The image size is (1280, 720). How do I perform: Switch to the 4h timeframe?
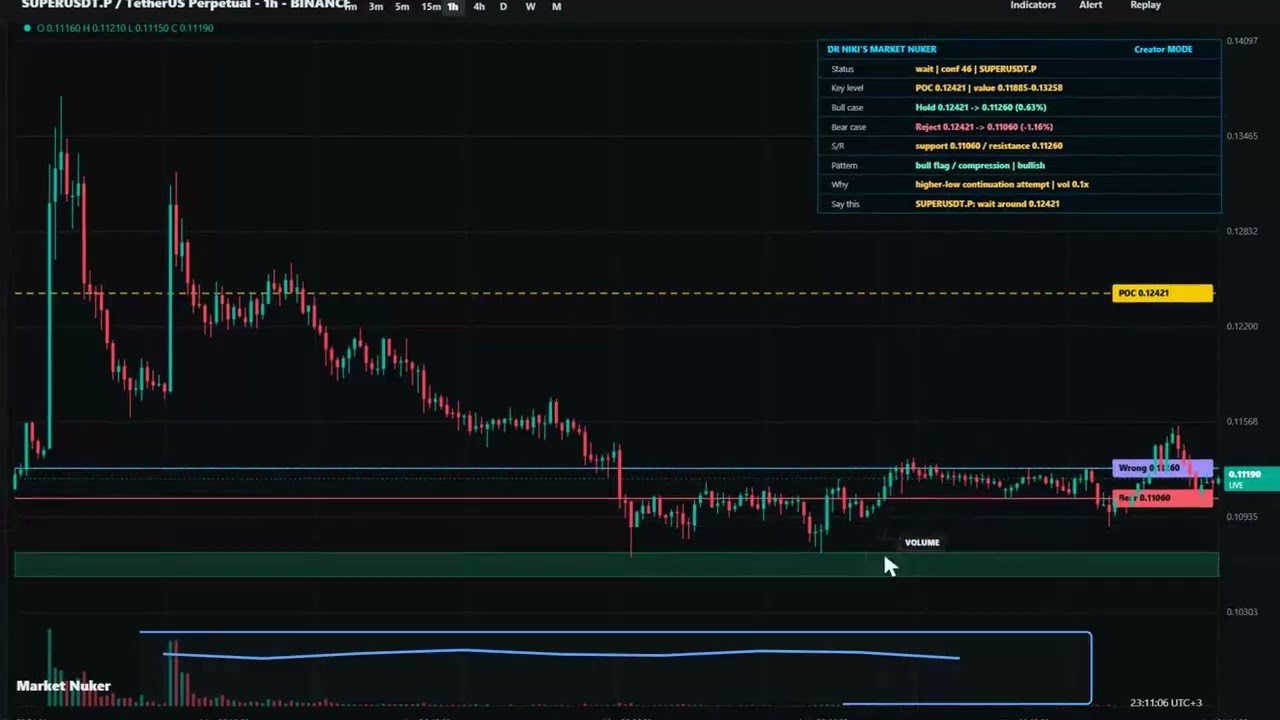479,7
